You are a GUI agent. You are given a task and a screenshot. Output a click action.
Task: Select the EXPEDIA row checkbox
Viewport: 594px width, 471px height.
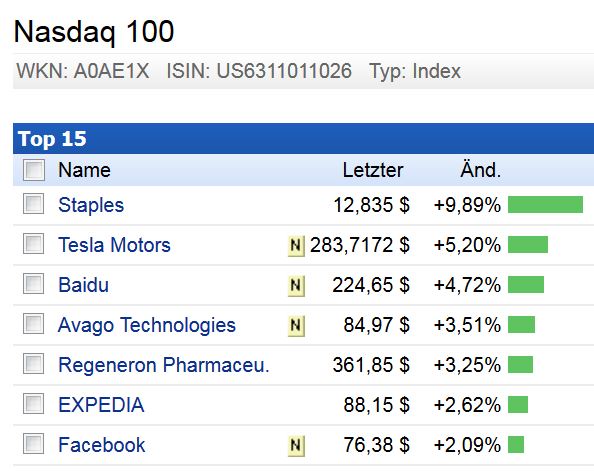click(33, 403)
